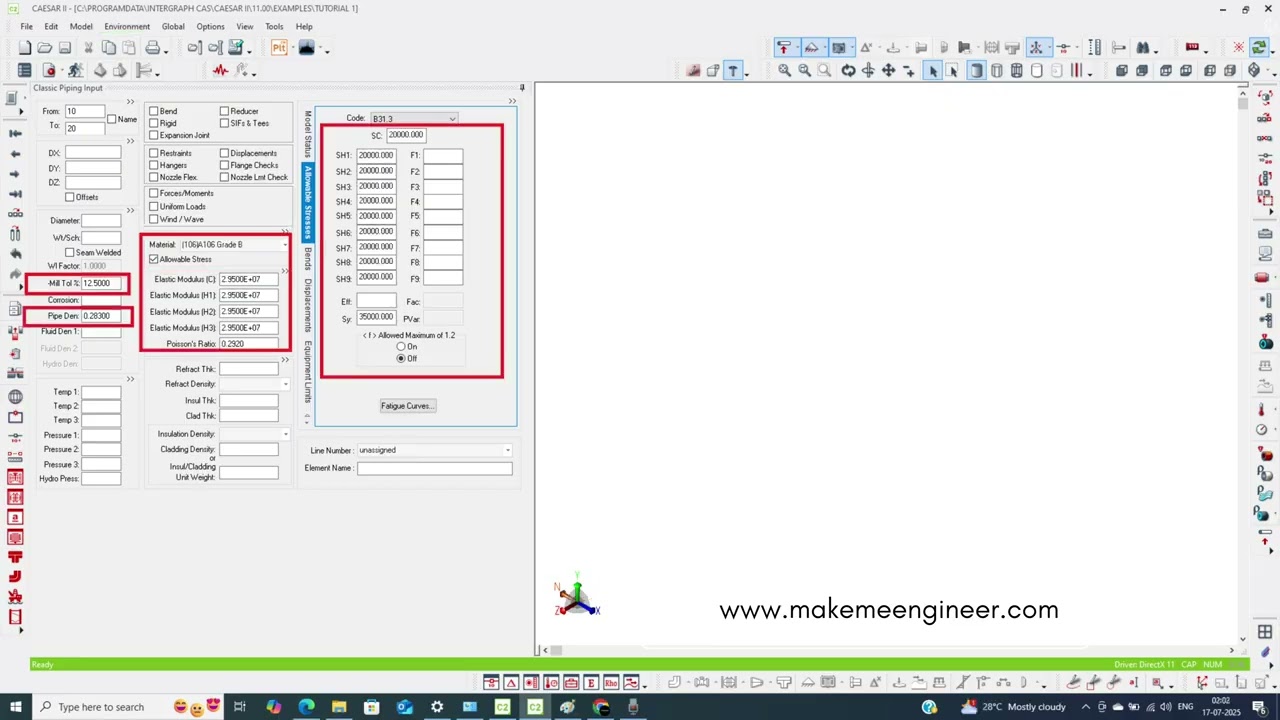The width and height of the screenshot is (1280, 720).
Task: Click the E icon in bottom toolbar
Action: coord(591,683)
